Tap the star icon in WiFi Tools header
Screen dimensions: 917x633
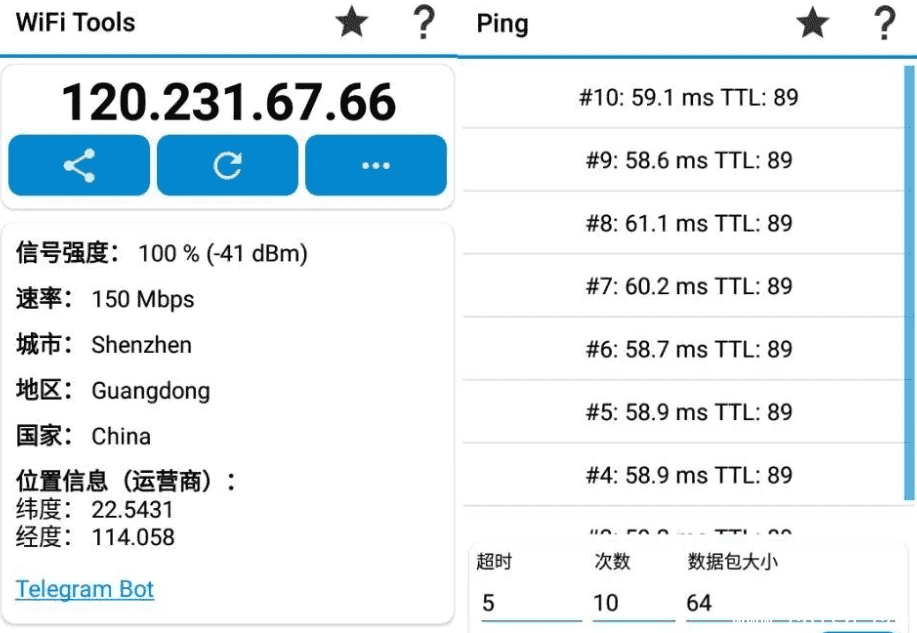click(x=351, y=22)
